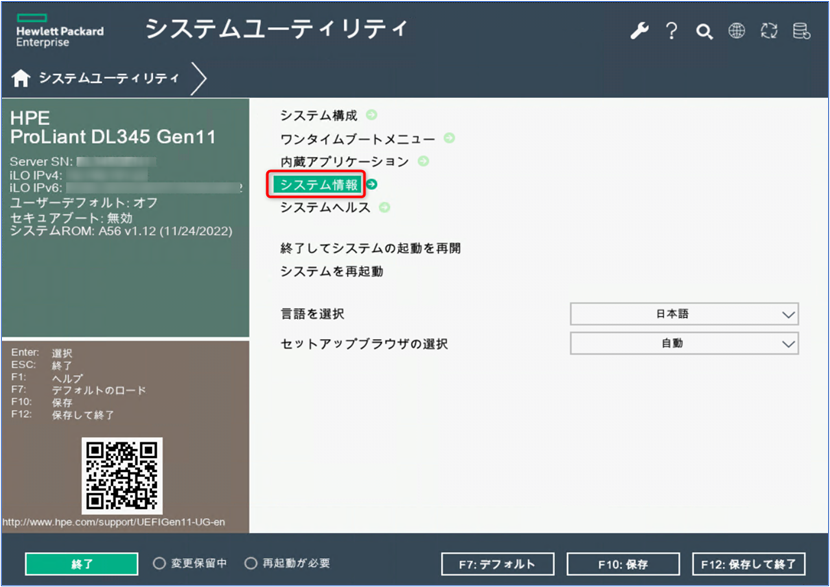Click the circular arrows refresh icon
This screenshot has width=830, height=587.
point(769,31)
